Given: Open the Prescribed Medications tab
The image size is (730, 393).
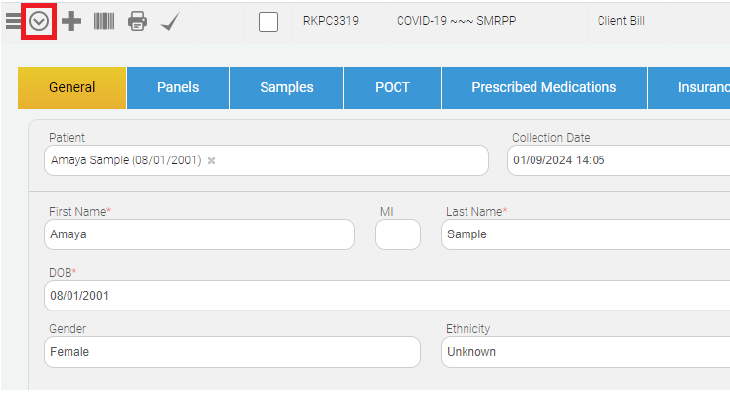Looking at the screenshot, I should 544,88.
